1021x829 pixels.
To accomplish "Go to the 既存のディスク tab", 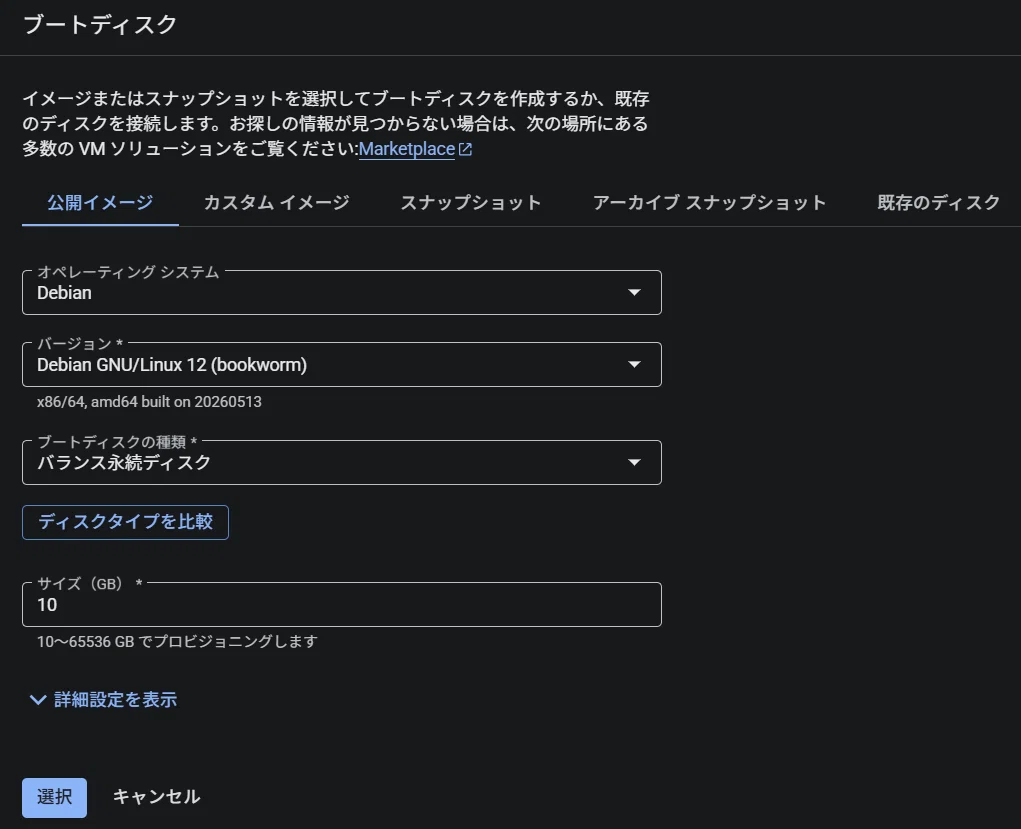I will [x=938, y=203].
